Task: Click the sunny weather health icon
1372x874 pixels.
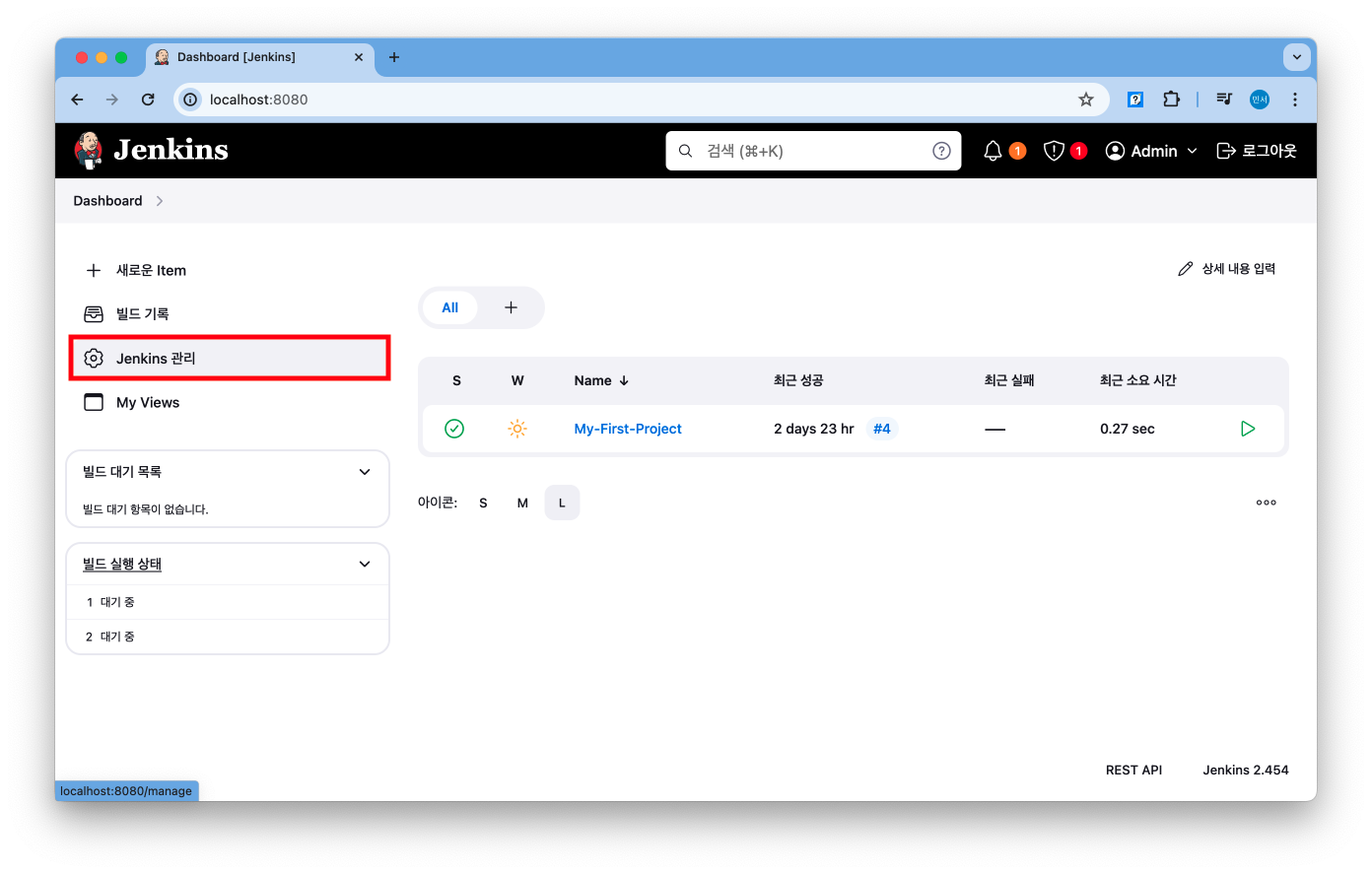Action: click(x=517, y=429)
